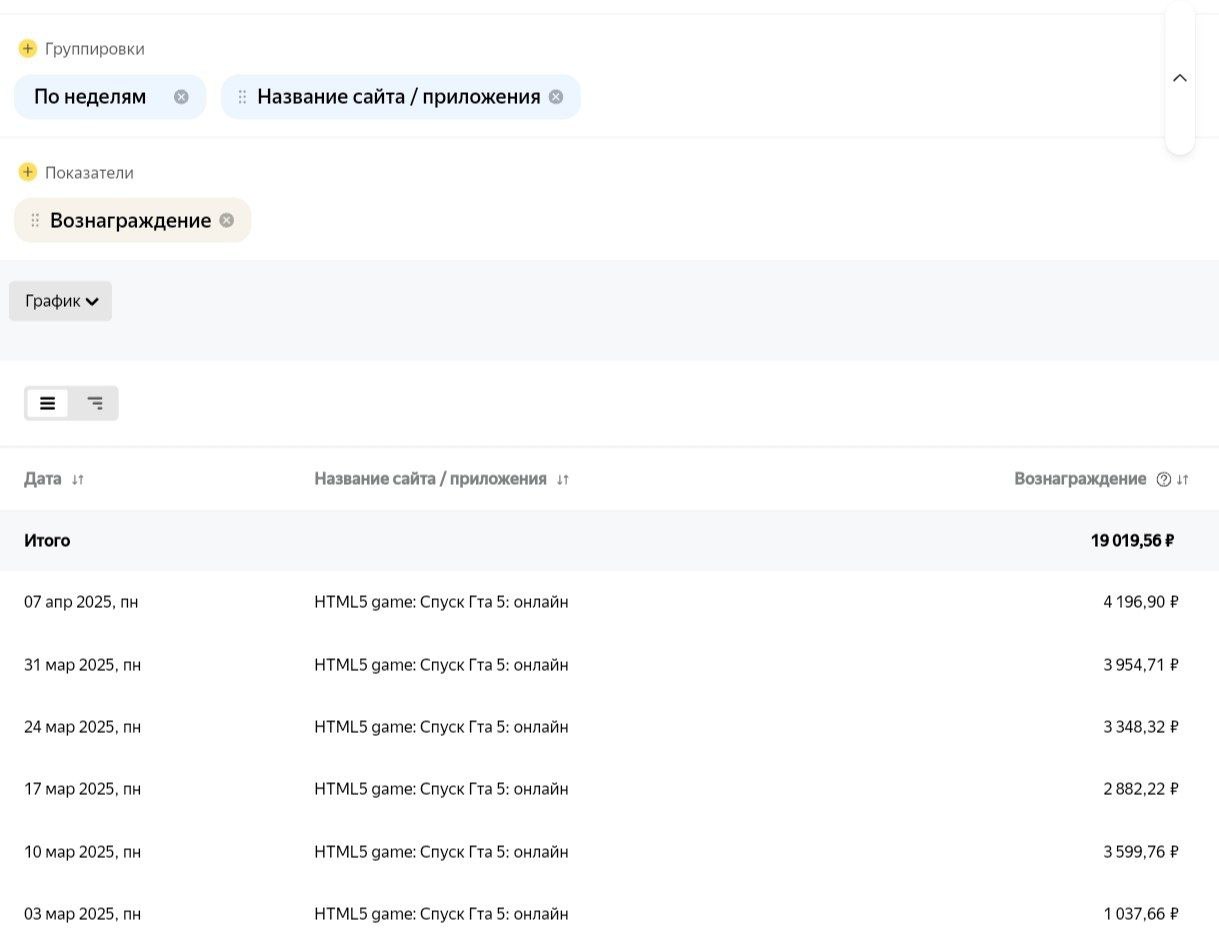Sort by Вознаграждение using the header arrows

pyautogui.click(x=1183, y=479)
